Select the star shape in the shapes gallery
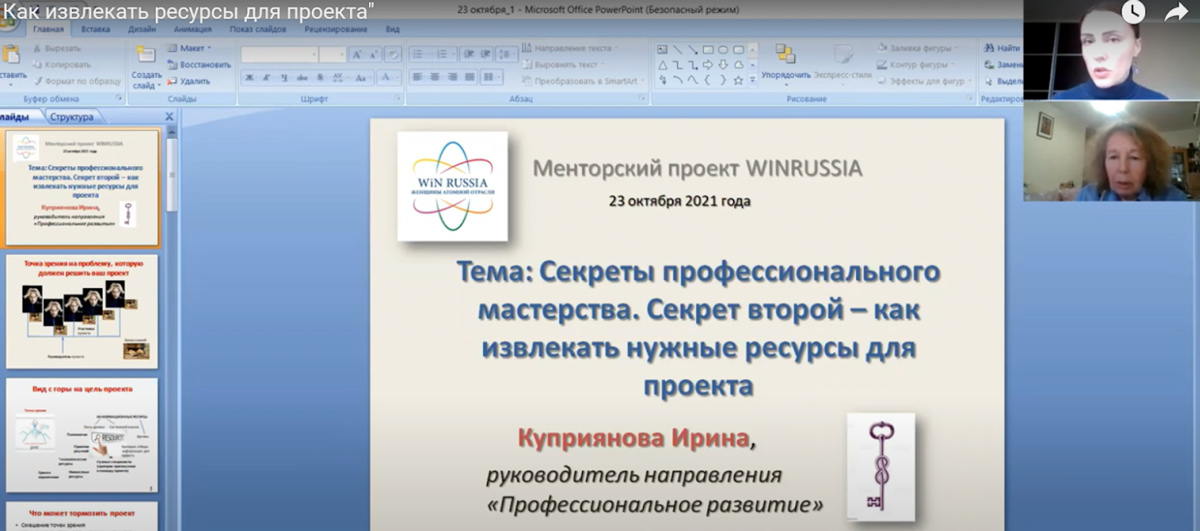 (738, 80)
